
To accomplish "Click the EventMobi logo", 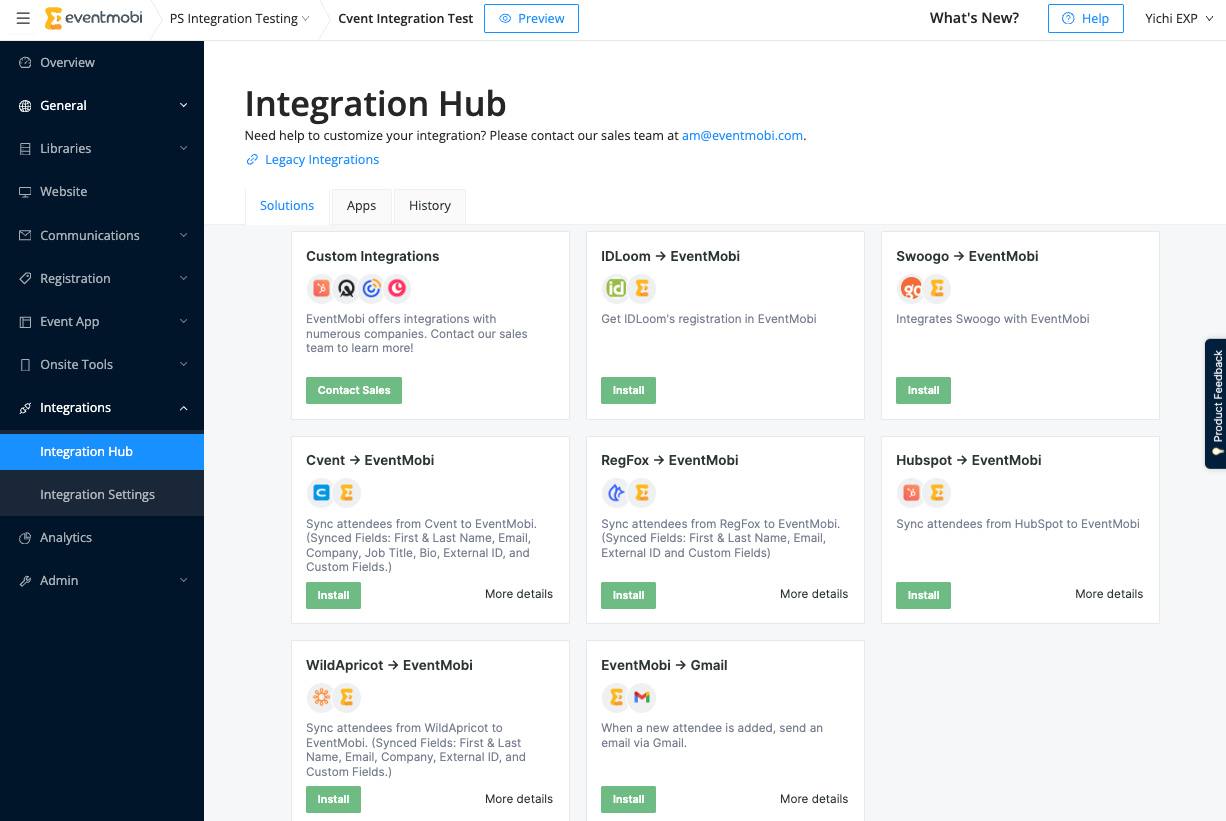I will coord(94,18).
